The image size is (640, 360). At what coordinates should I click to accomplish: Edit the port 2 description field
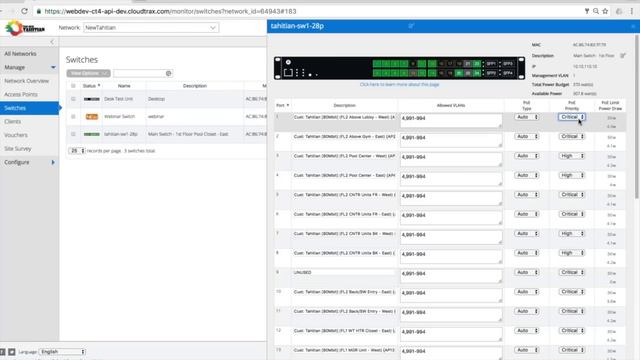344,137
